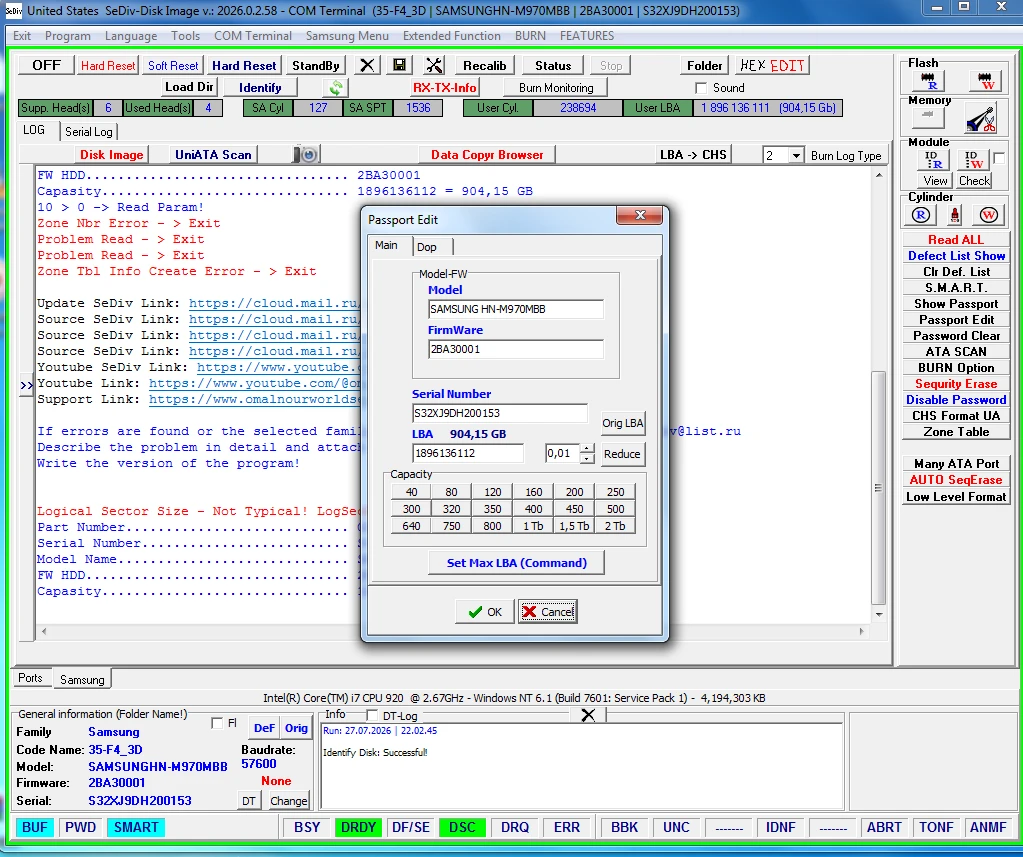Click the S.M.A.R.T. button

(956, 288)
